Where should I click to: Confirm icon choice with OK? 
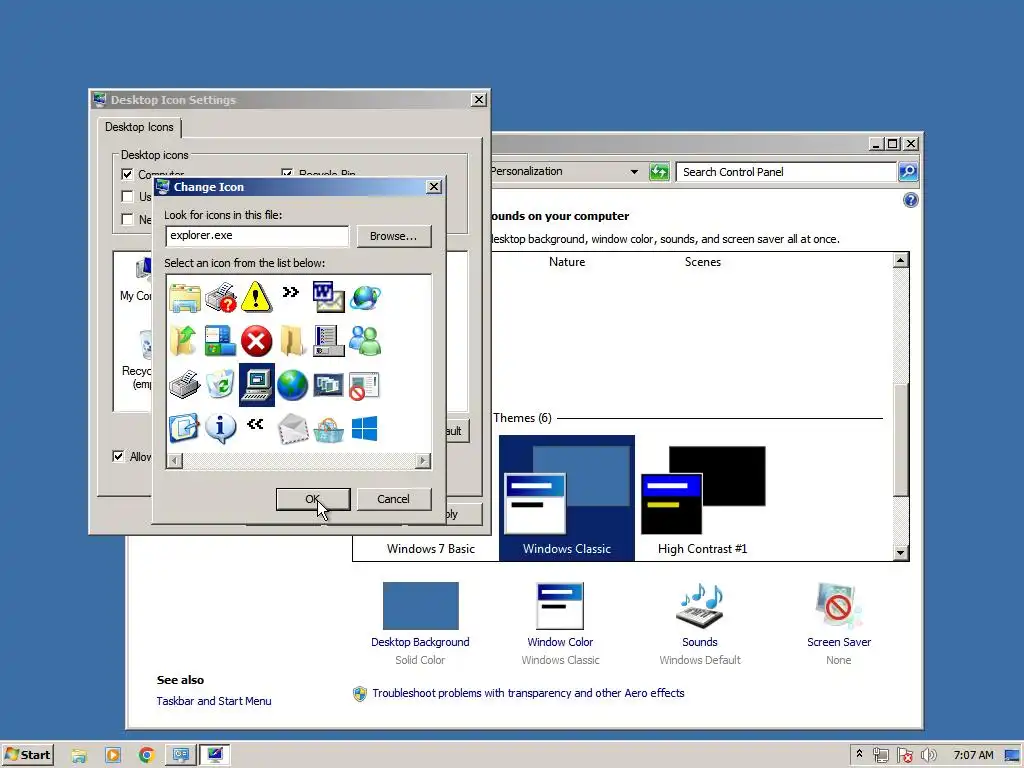click(313, 499)
